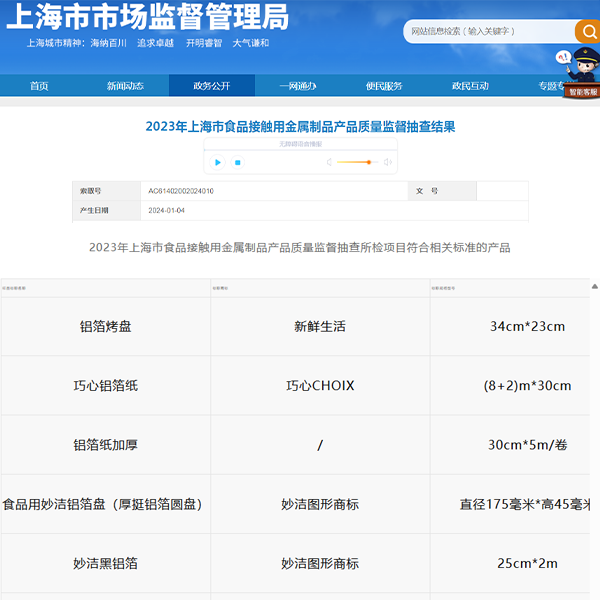Select the 政务公开 navigation tab
The height and width of the screenshot is (600, 600).
[x=211, y=86]
